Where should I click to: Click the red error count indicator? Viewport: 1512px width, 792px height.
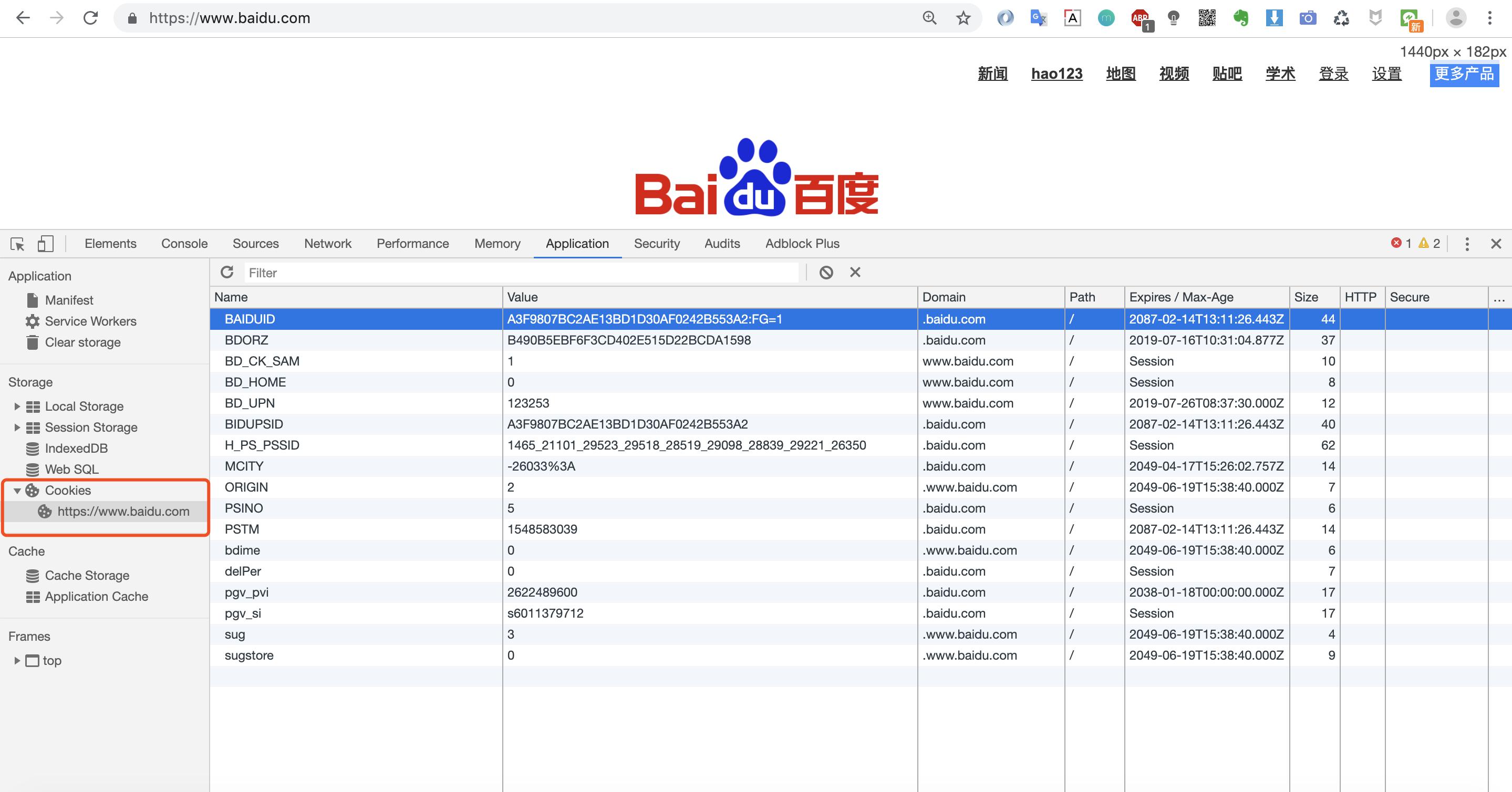coord(1401,244)
